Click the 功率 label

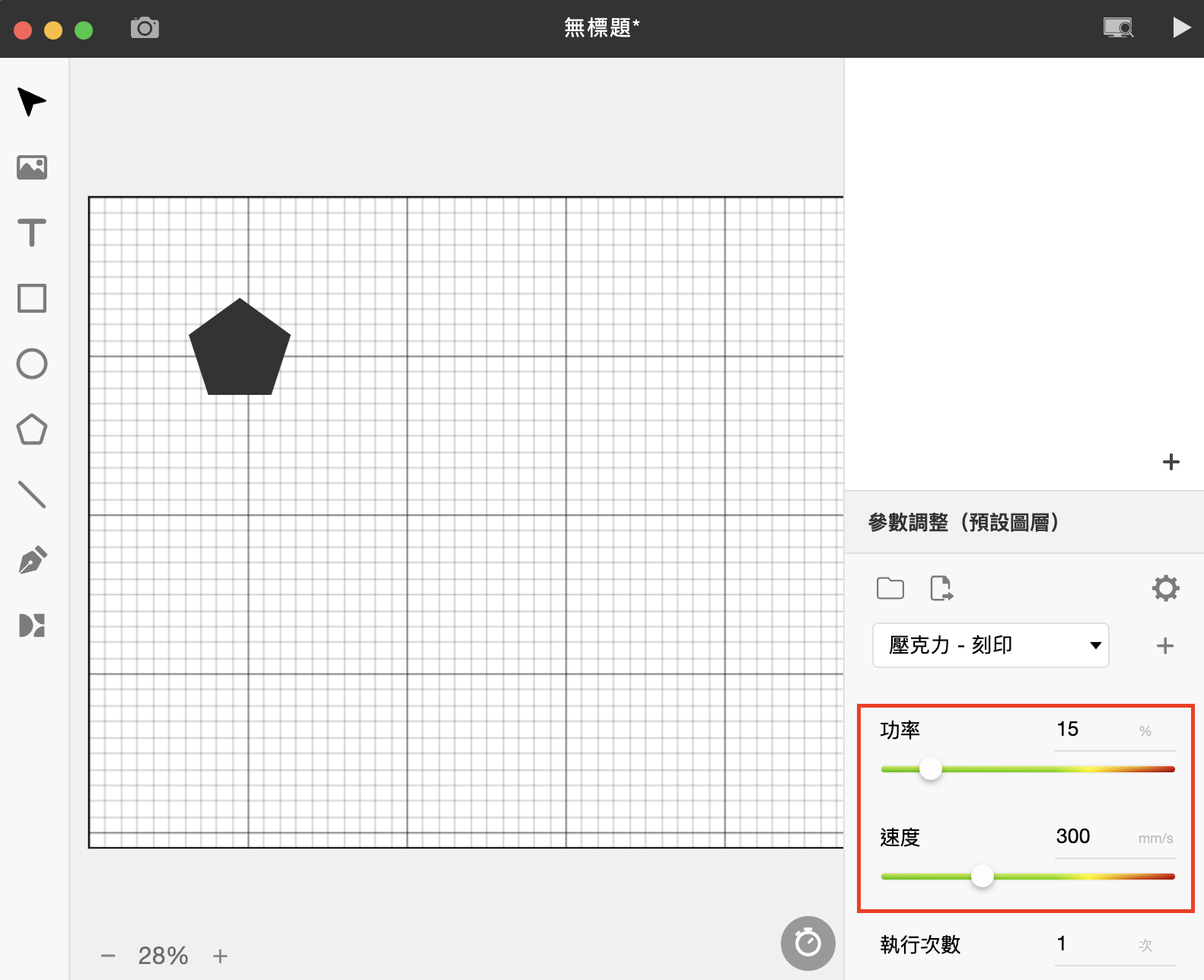click(x=900, y=730)
